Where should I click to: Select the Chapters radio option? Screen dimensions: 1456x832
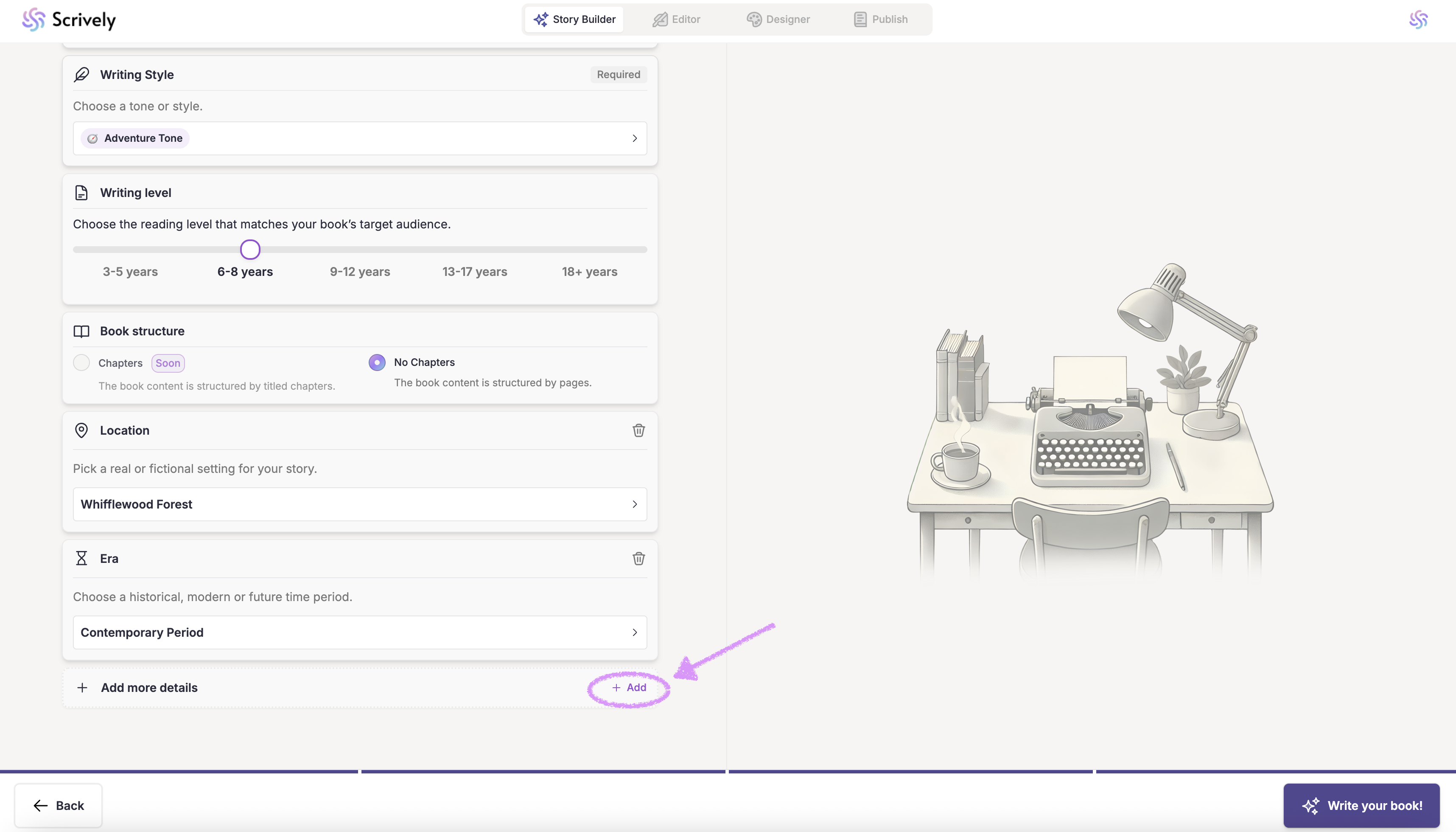click(81, 363)
